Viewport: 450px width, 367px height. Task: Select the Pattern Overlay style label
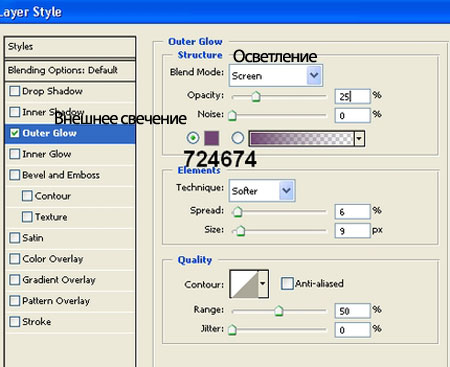pos(56,301)
